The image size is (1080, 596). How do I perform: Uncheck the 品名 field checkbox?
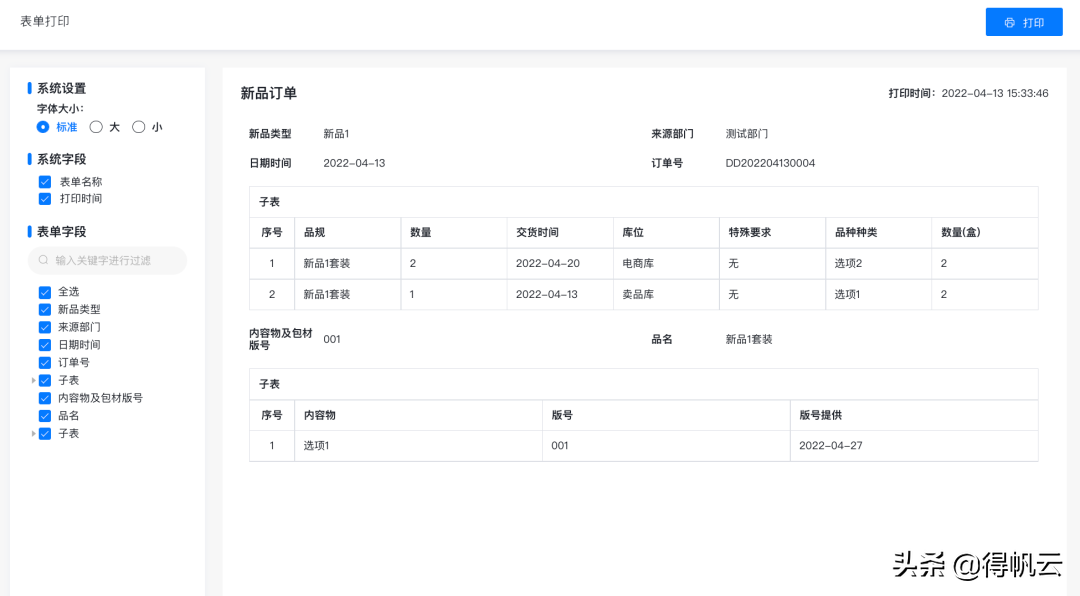[x=45, y=416]
